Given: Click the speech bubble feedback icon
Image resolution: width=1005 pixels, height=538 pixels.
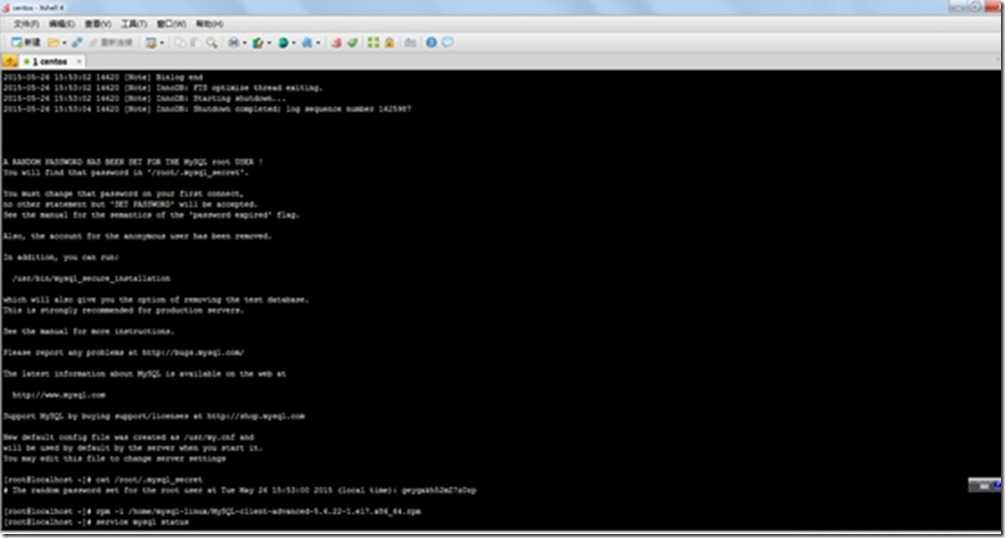Looking at the screenshot, I should point(447,42).
